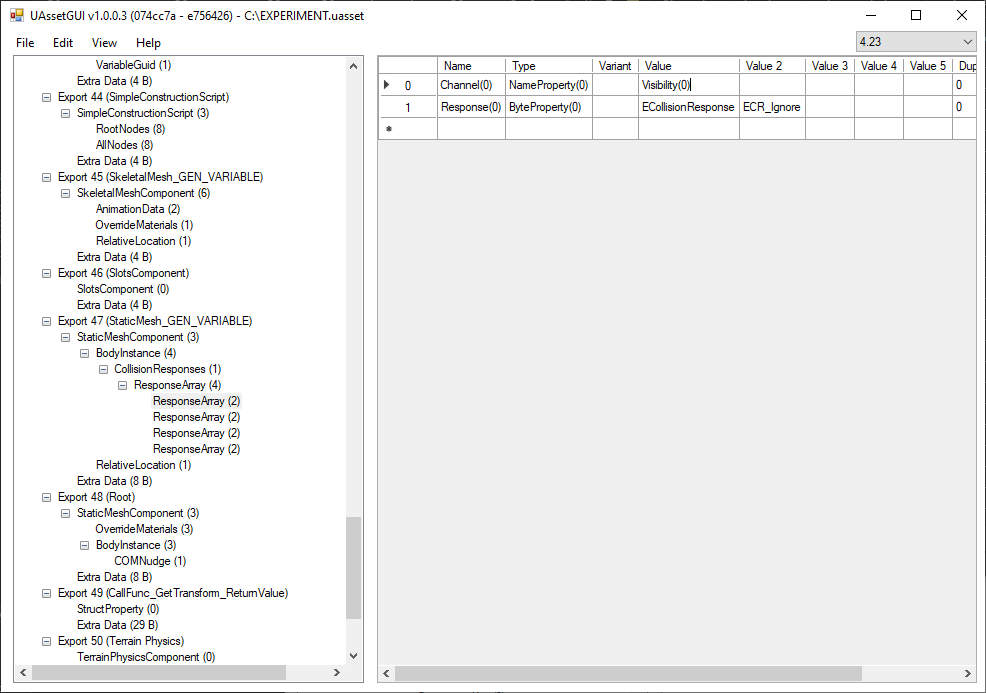986x693 pixels.
Task: Select RootNodes (8) in the tree
Action: 130,129
